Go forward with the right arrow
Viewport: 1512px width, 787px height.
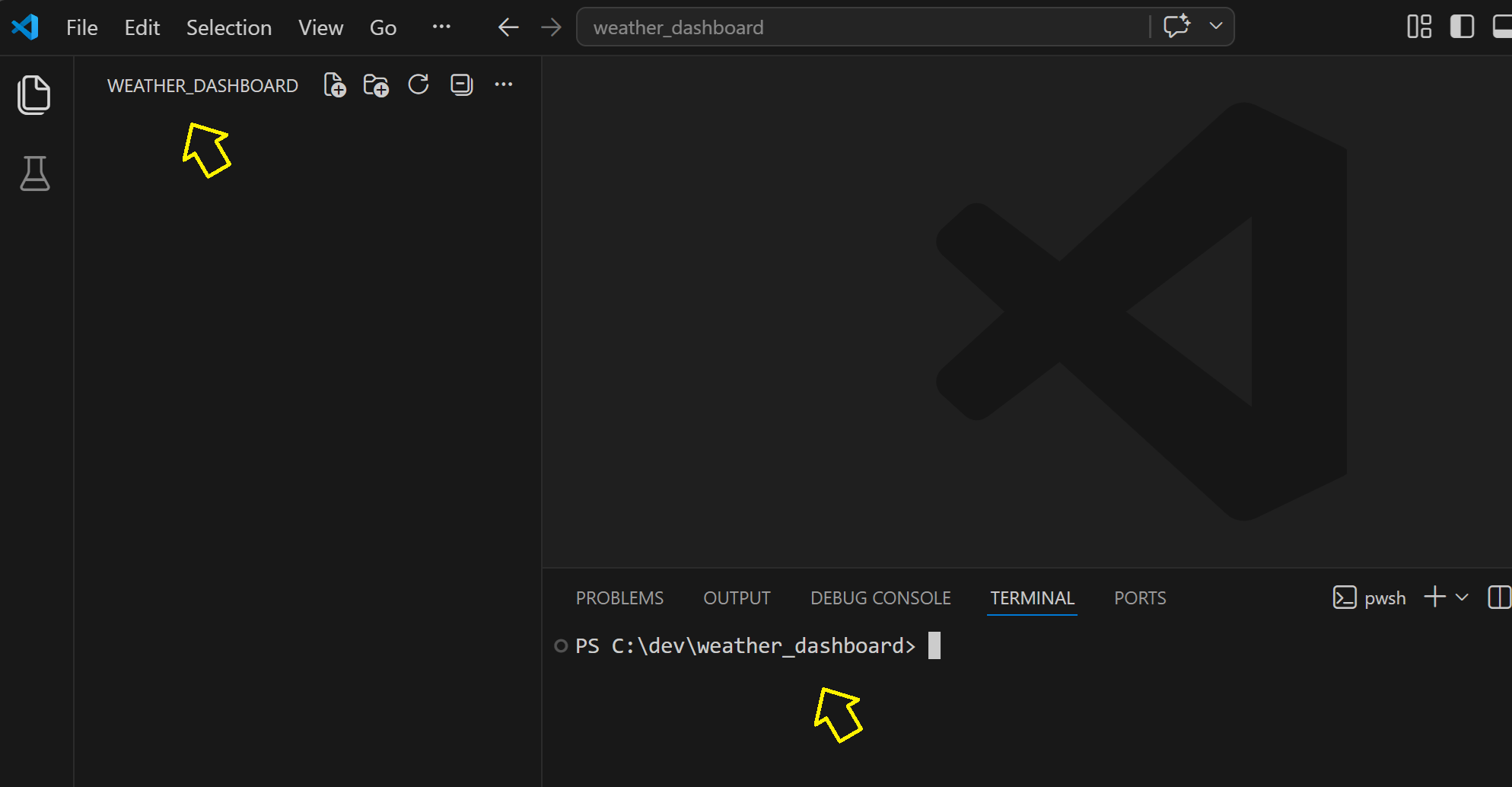point(551,27)
